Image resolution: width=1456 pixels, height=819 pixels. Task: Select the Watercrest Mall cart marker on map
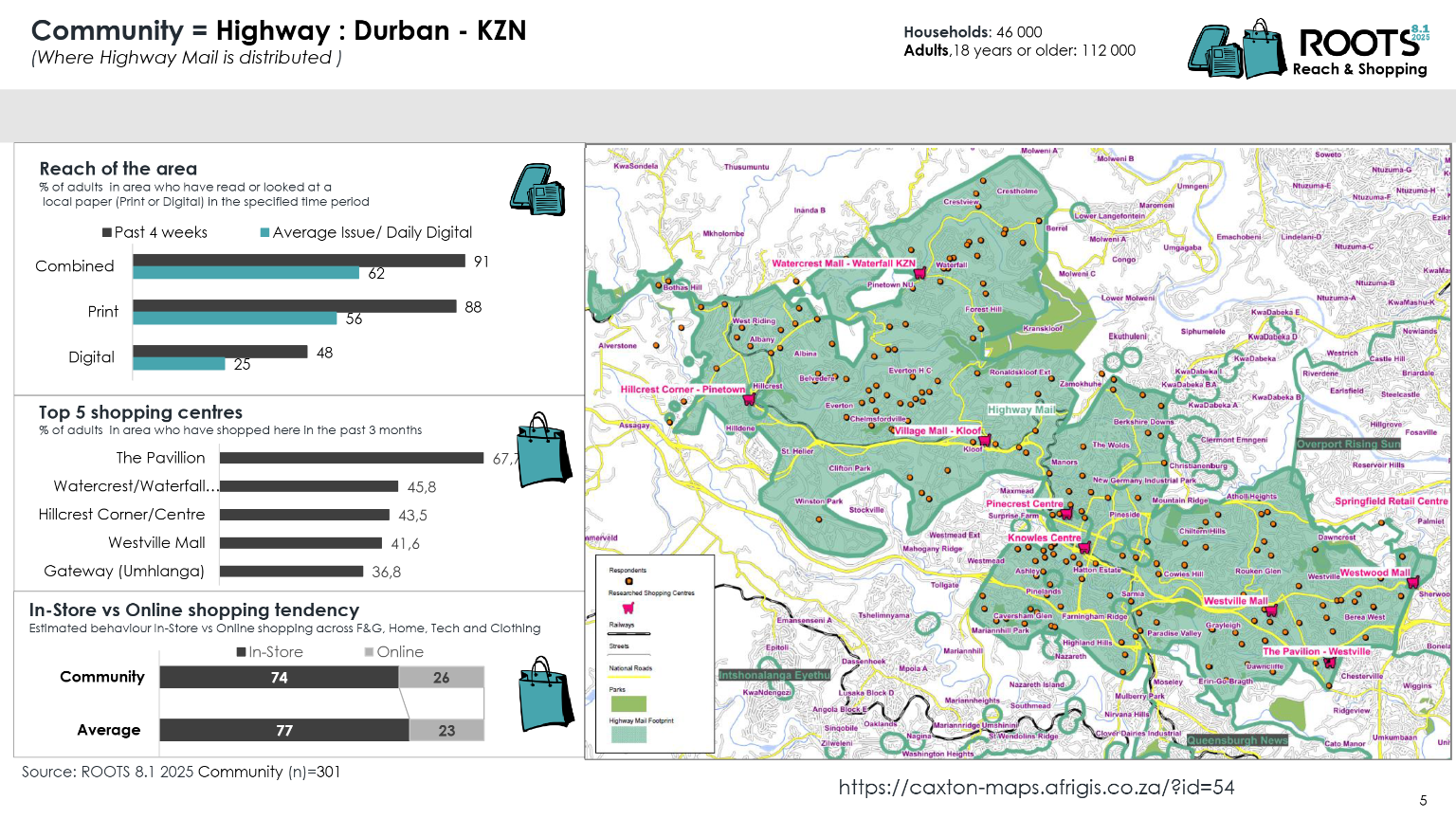coord(919,273)
